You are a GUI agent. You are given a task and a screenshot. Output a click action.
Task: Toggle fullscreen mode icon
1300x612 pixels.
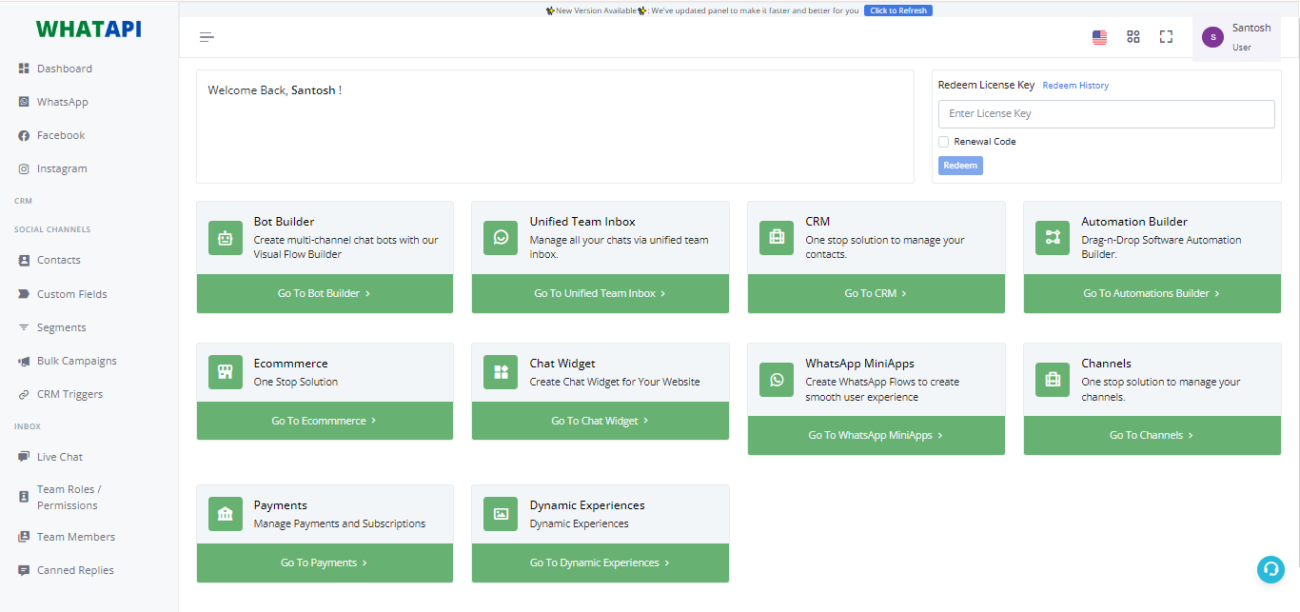point(1166,37)
